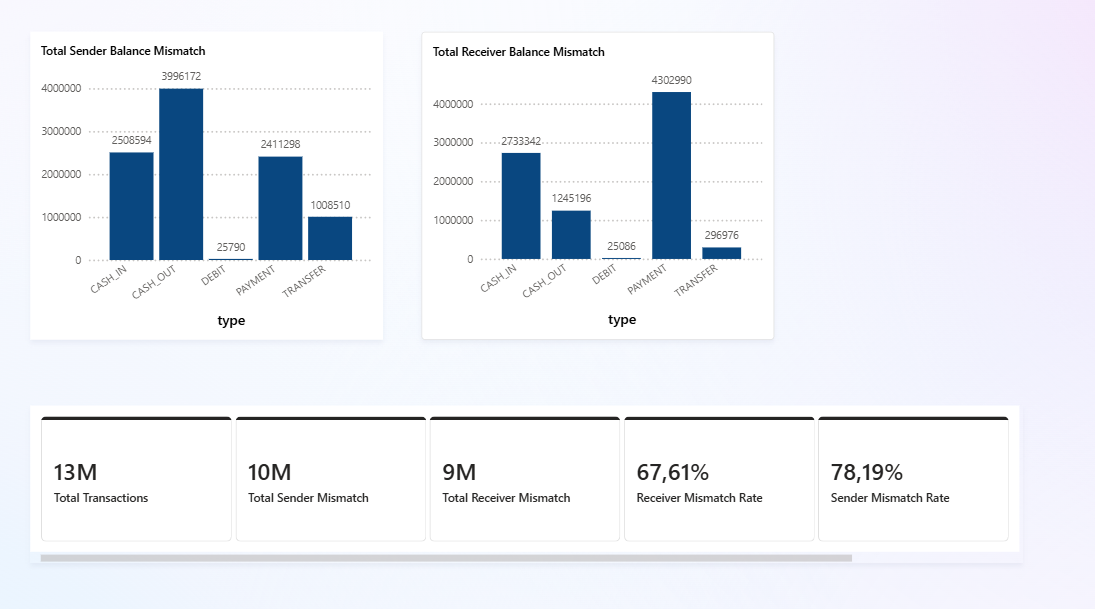Click the Total Sender Mismatch 10M card

(x=331, y=479)
